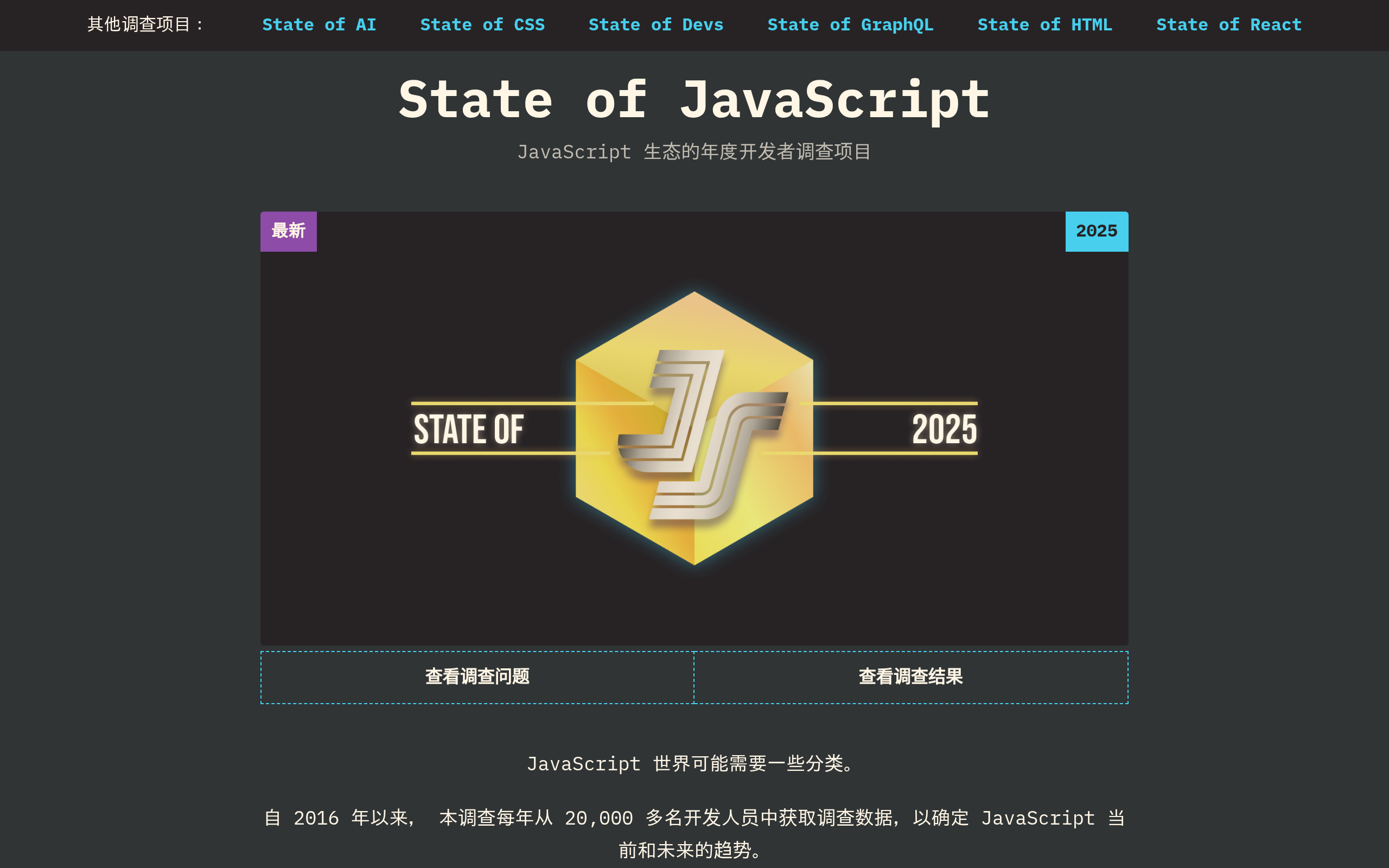
Task: Click the 查看调查结果 button
Action: tap(911, 677)
